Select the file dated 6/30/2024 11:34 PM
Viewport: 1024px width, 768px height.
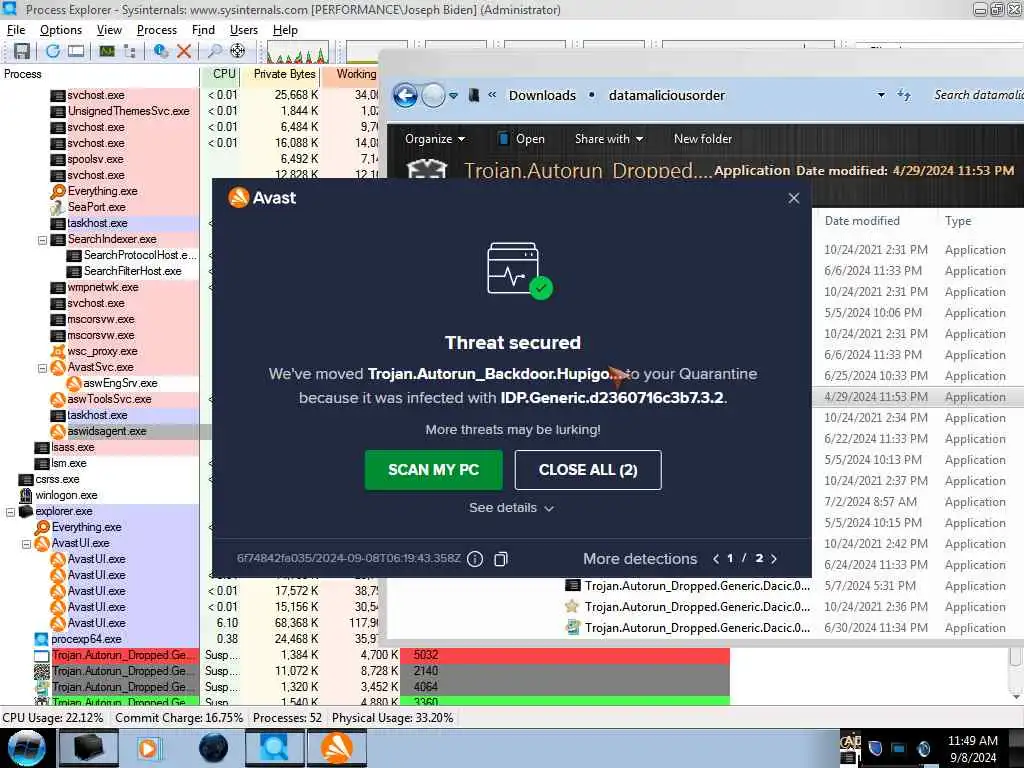[x=792, y=628]
